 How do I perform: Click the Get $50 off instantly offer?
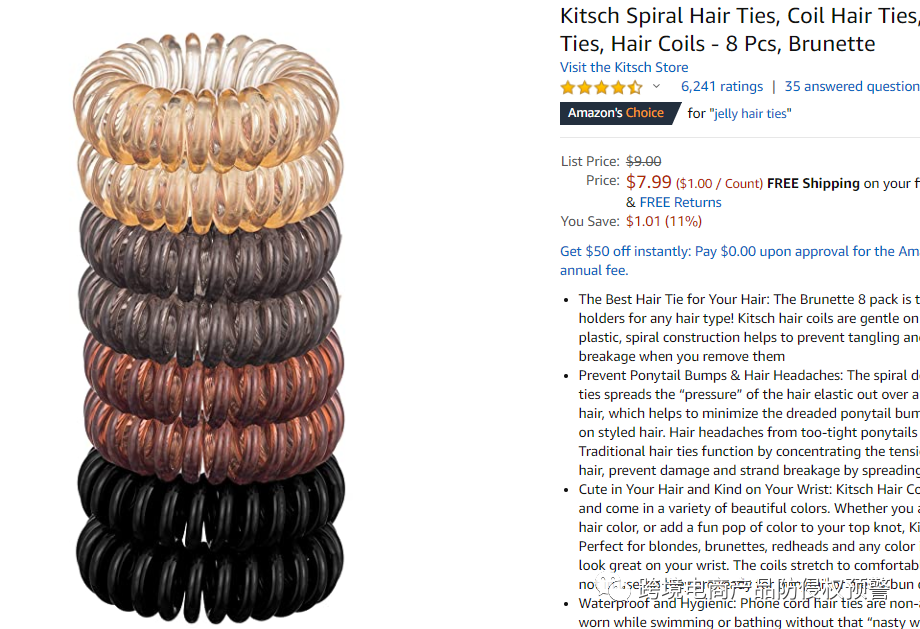coord(740,251)
